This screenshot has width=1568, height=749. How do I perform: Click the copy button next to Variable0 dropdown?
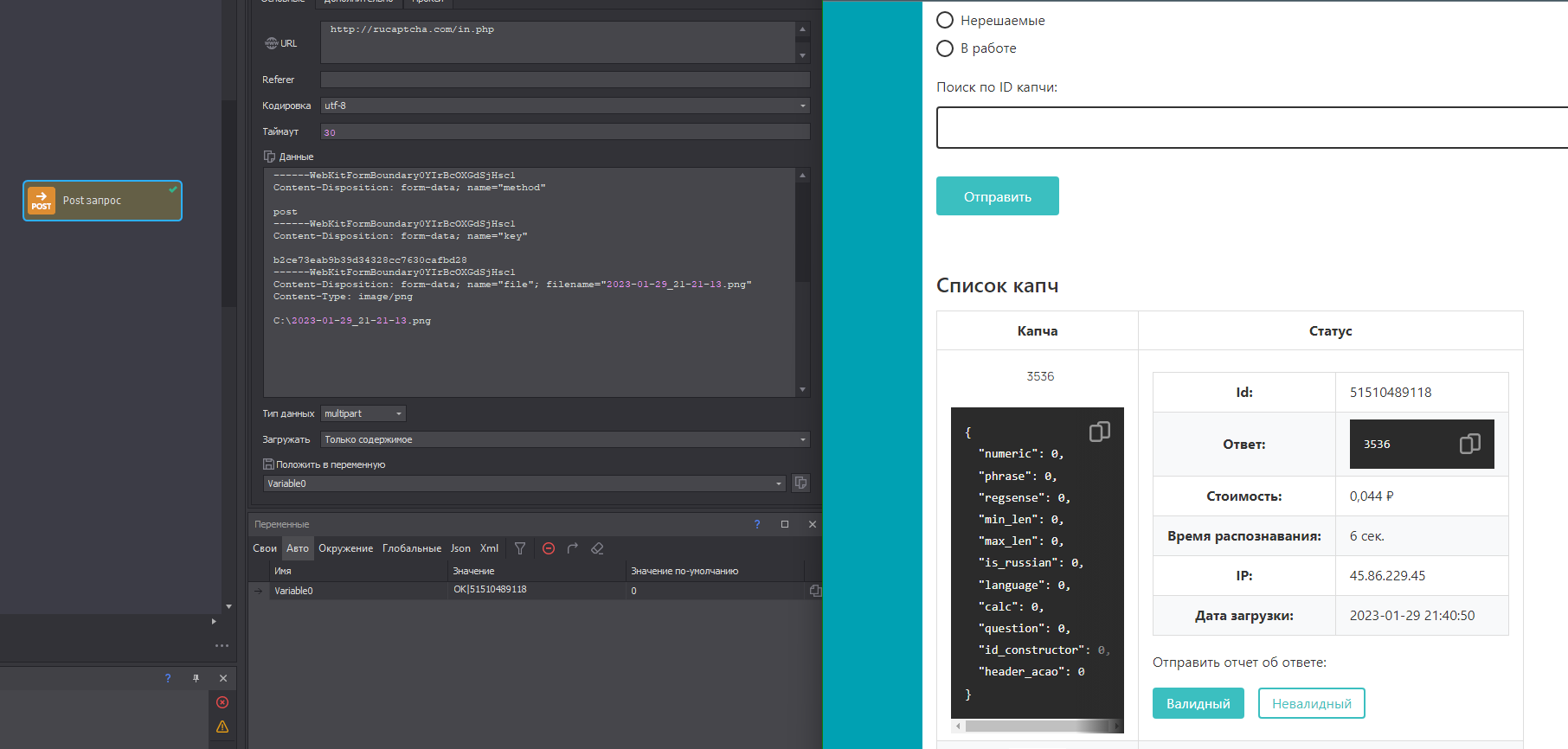coord(800,483)
